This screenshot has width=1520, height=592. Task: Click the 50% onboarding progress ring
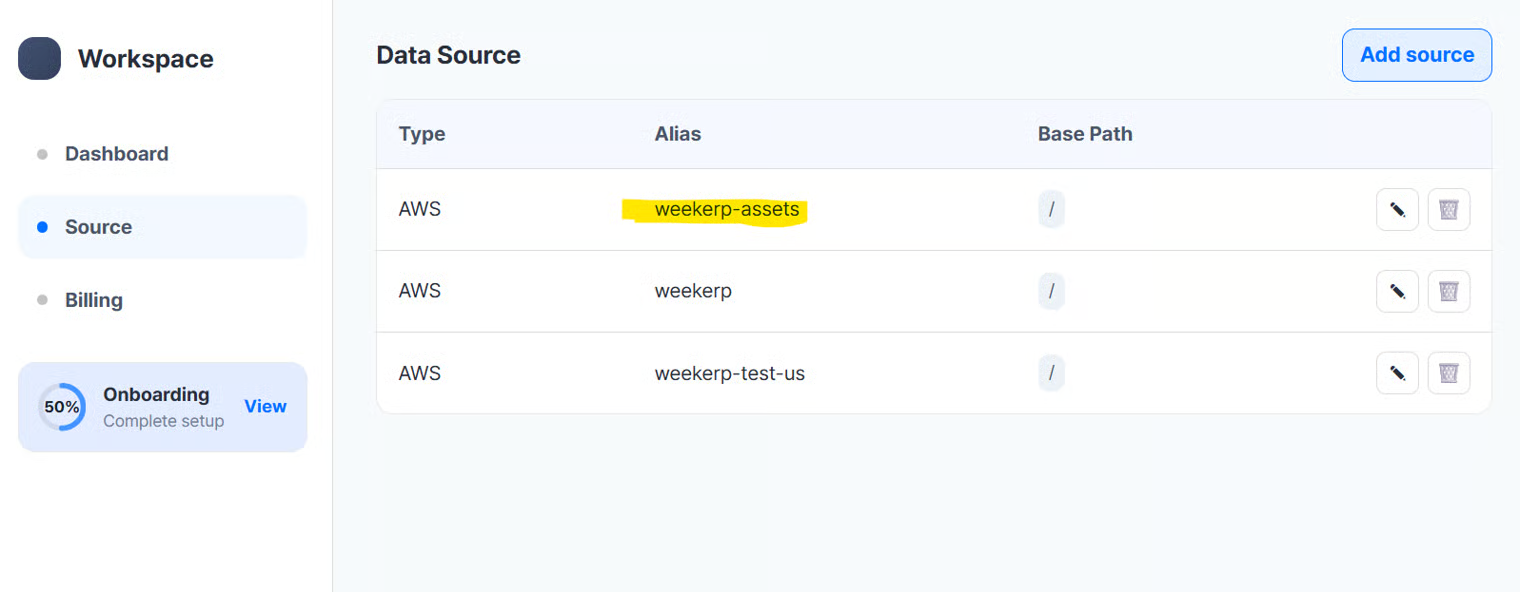pos(62,407)
